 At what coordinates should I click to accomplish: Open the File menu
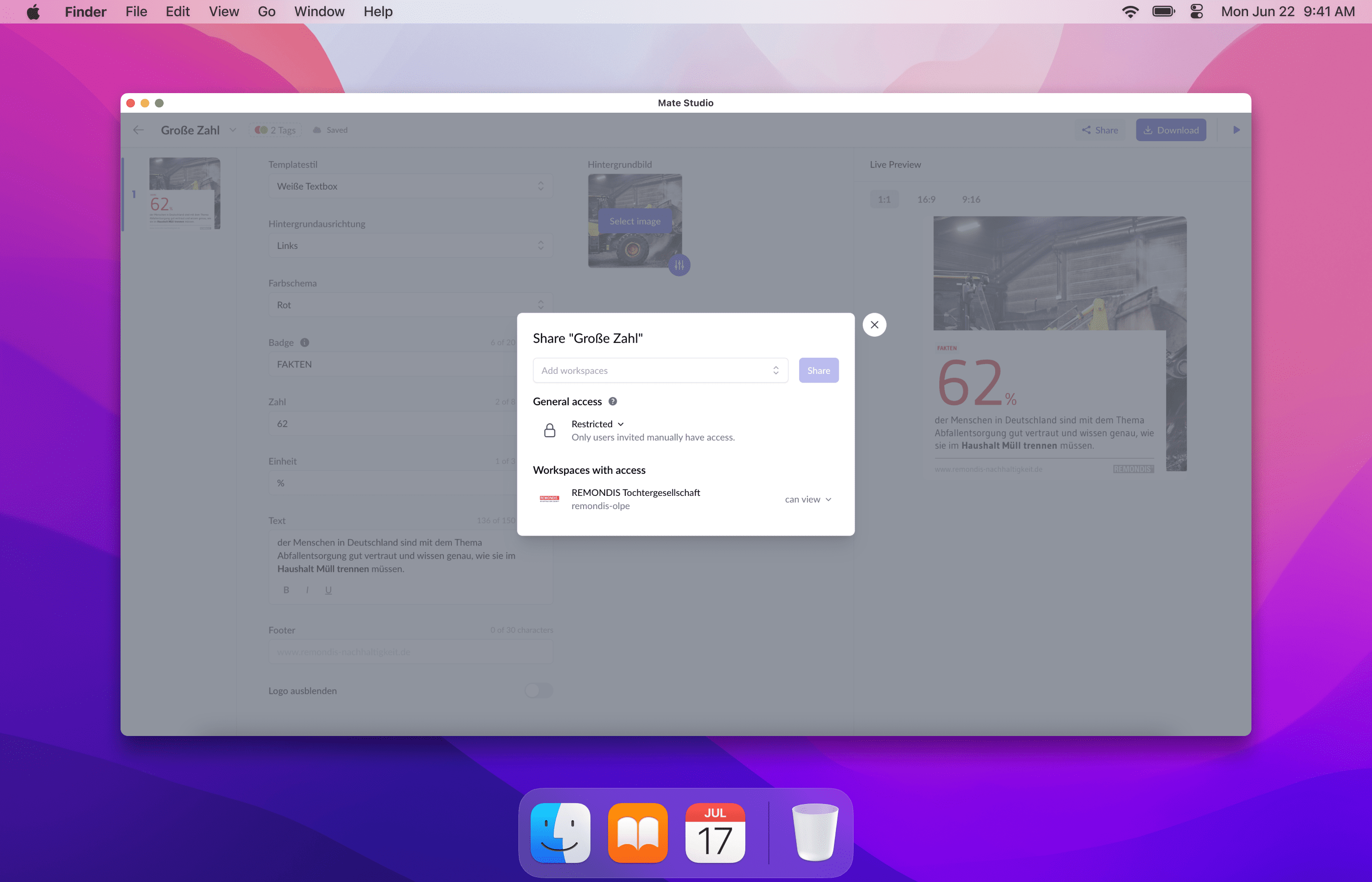point(136,11)
